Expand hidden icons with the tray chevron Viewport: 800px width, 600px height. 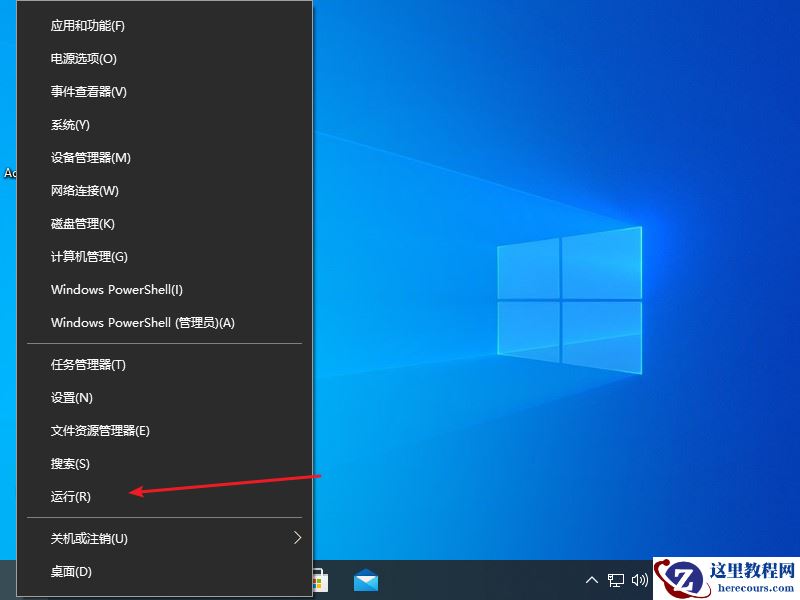tap(593, 580)
